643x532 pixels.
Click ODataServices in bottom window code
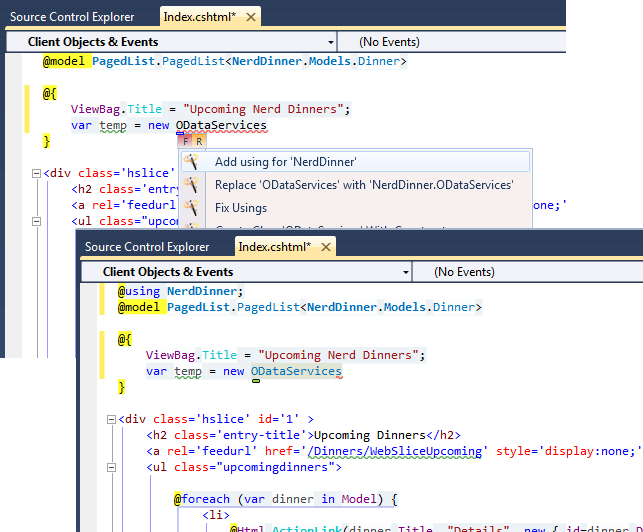(296, 371)
